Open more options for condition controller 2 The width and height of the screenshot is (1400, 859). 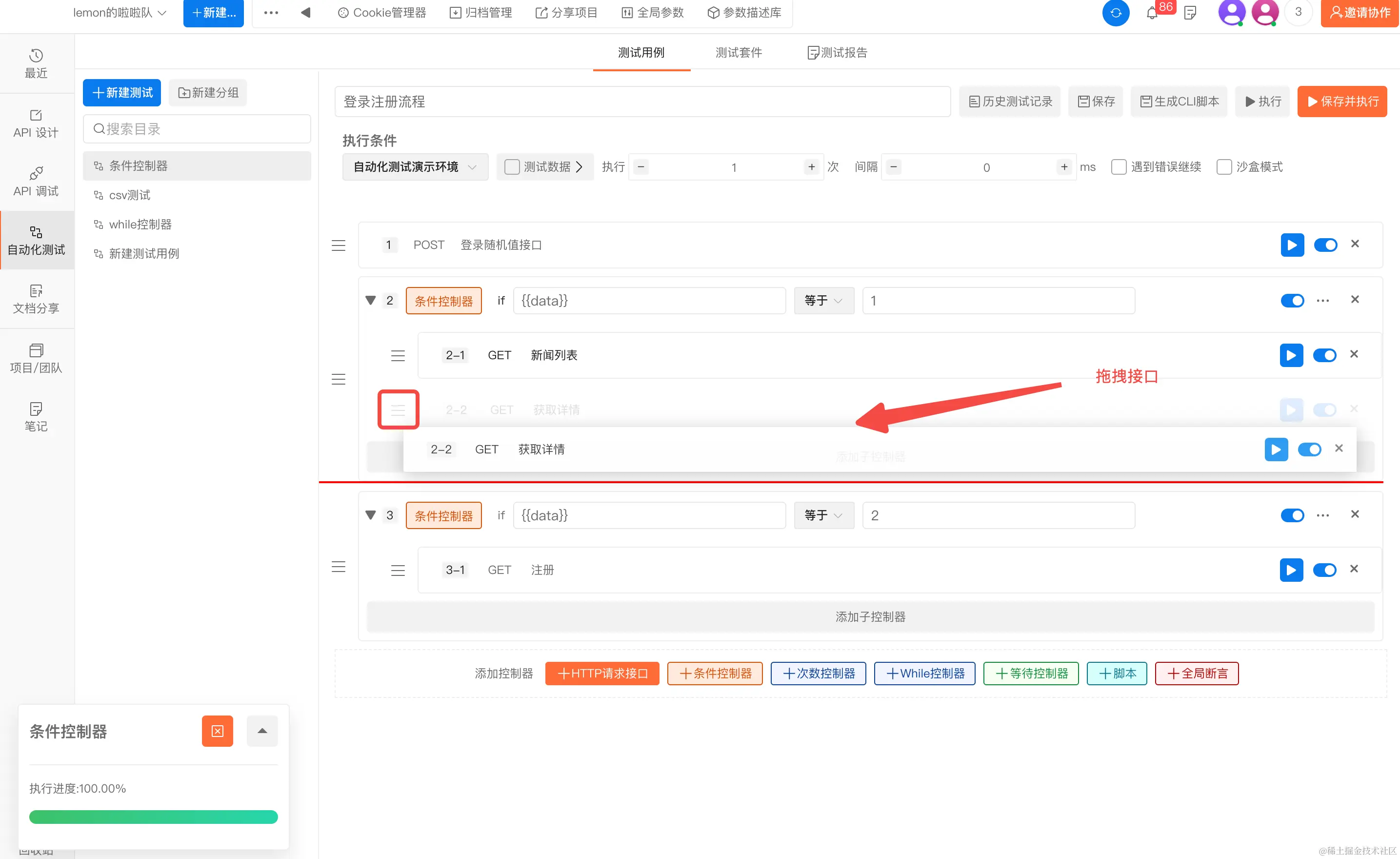(1322, 301)
